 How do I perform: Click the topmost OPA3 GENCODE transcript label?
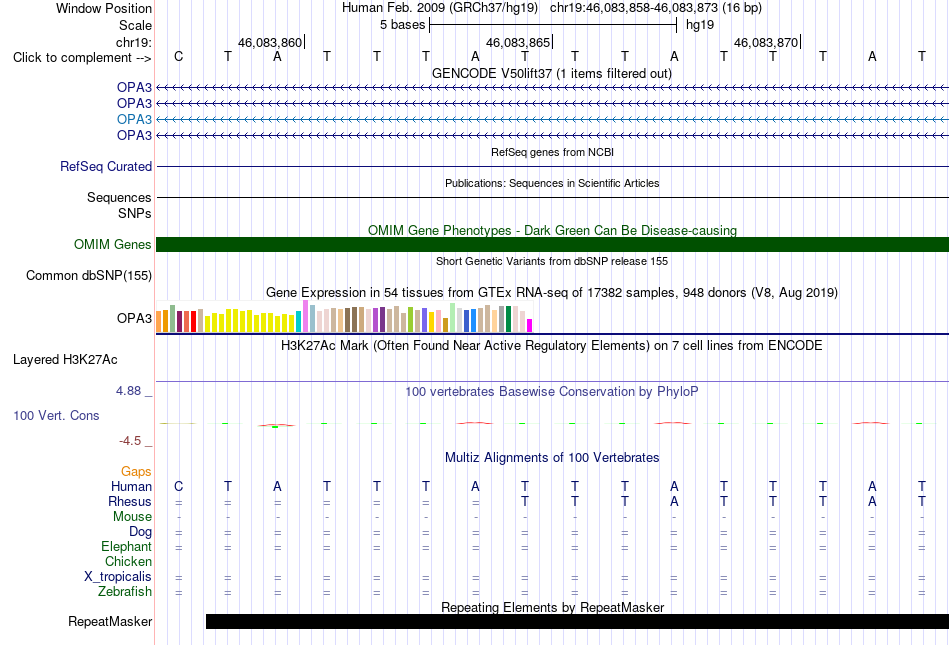tap(134, 87)
